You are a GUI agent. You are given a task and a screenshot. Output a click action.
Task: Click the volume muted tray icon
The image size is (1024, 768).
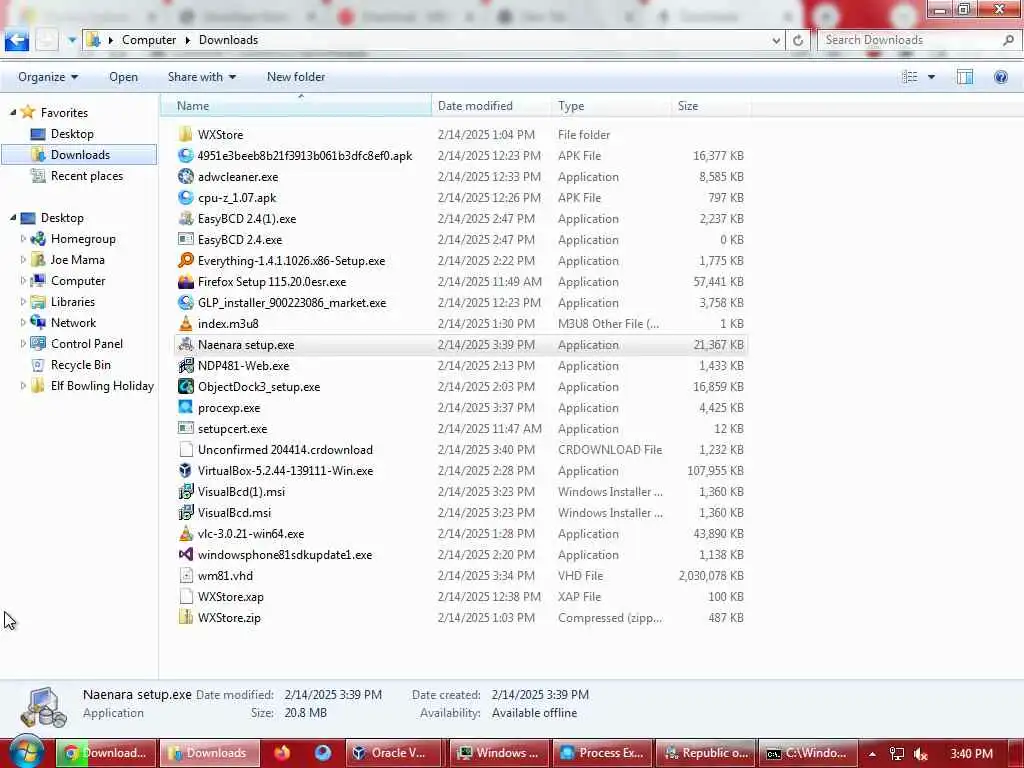pyautogui.click(x=920, y=754)
